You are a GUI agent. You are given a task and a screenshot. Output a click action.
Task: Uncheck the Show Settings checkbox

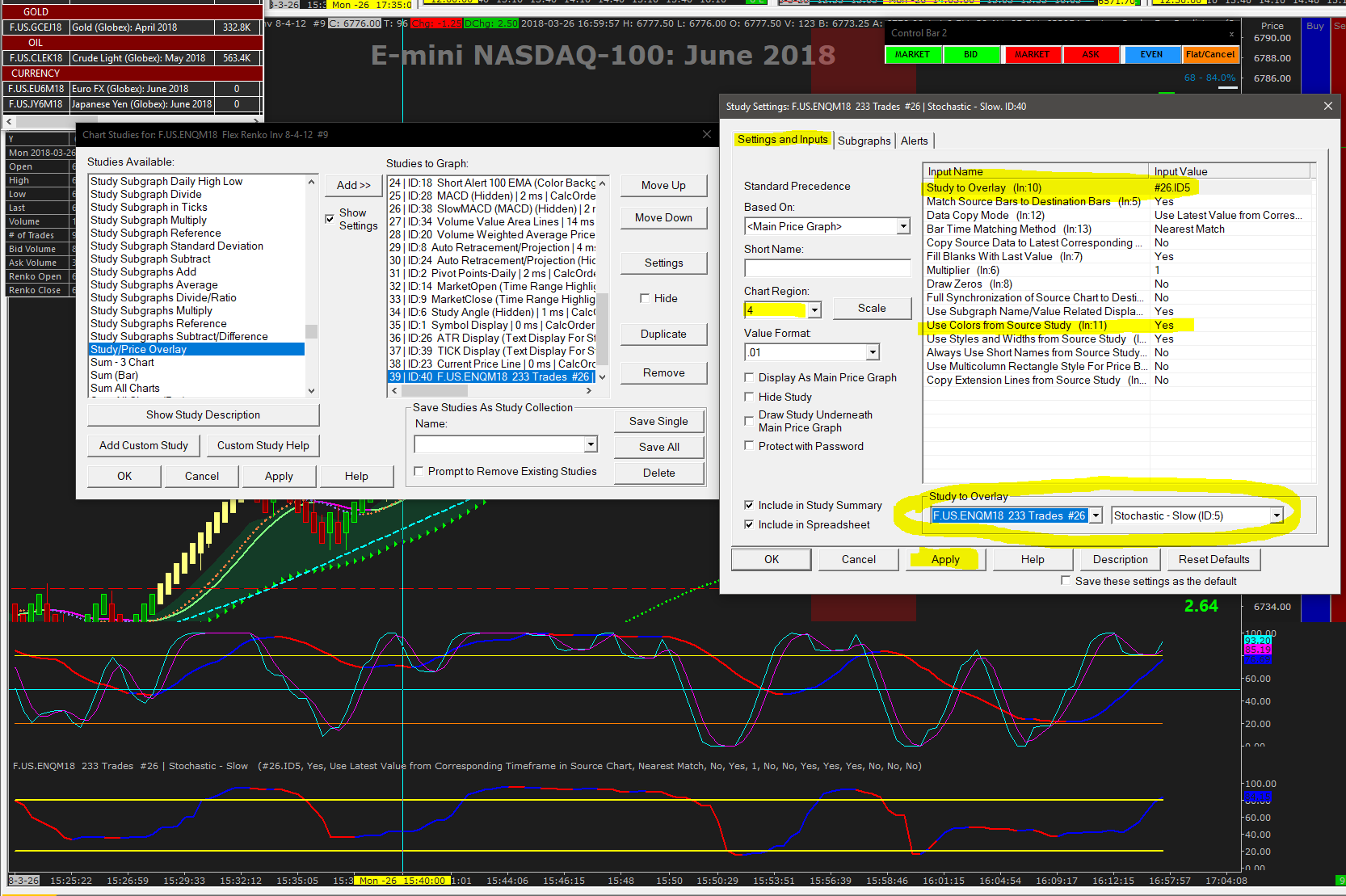pyautogui.click(x=330, y=219)
